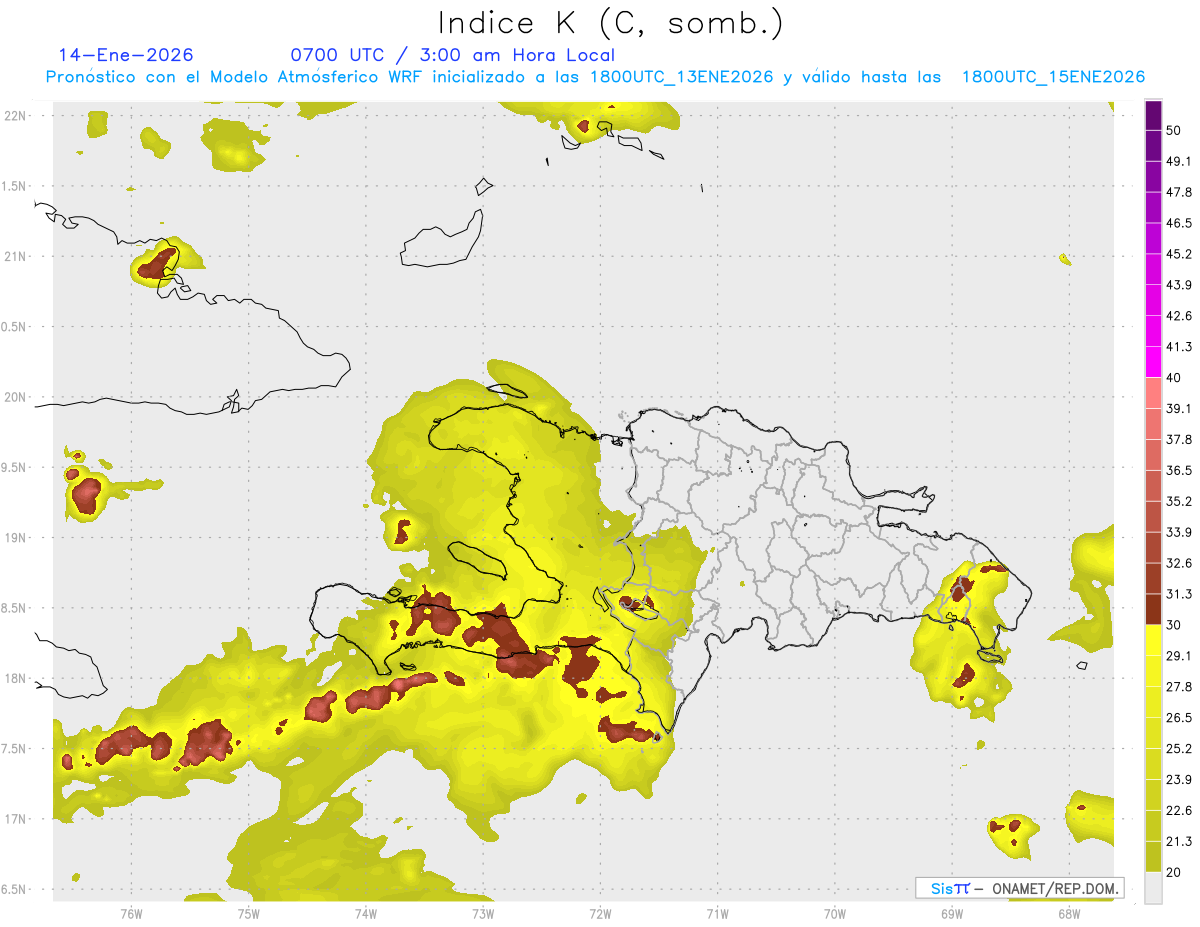The height and width of the screenshot is (927, 1200).
Task: Click the '74W' longitude label
Action: (x=366, y=913)
